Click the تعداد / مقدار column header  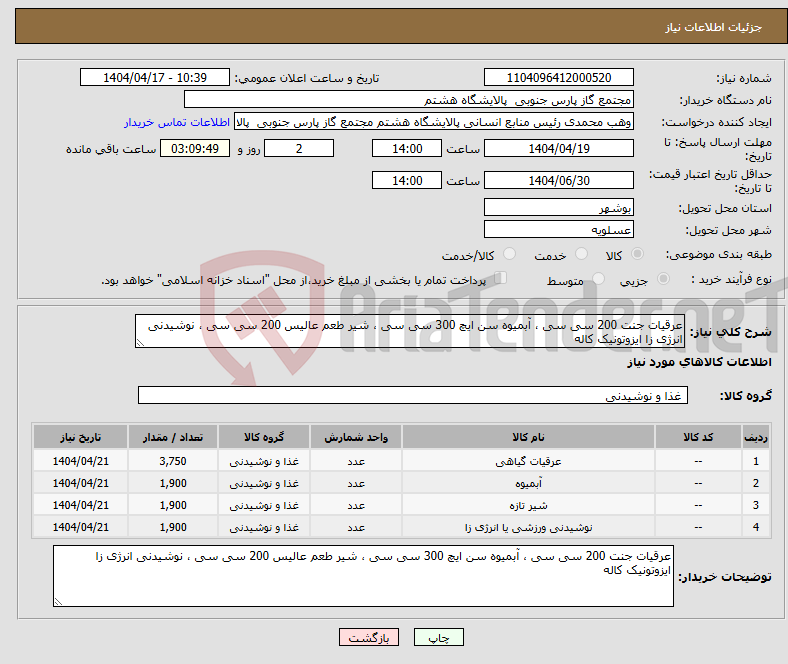click(173, 437)
